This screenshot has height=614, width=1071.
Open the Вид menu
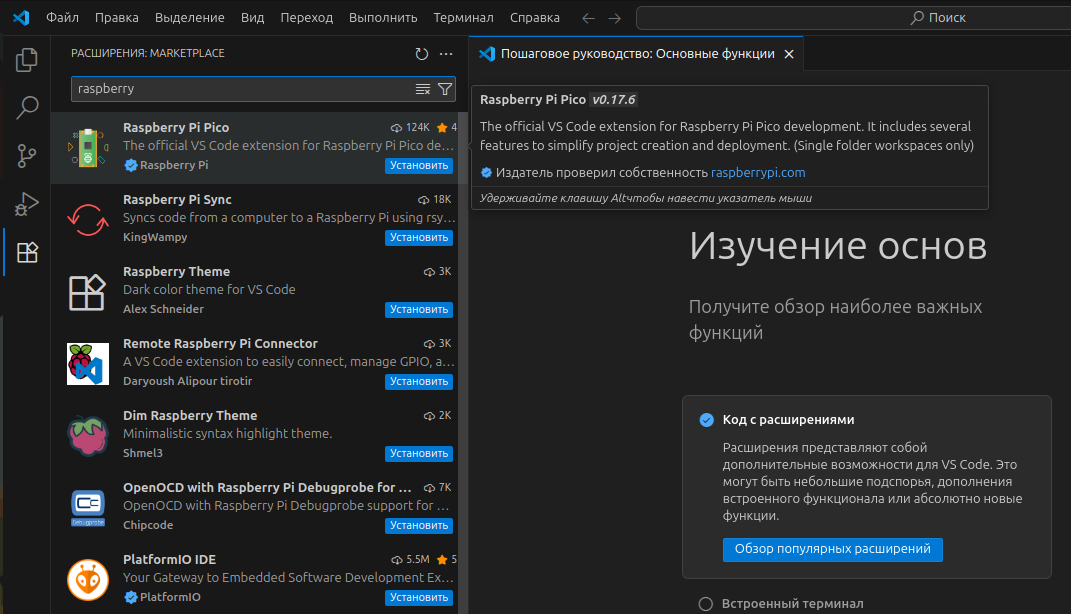click(x=252, y=18)
